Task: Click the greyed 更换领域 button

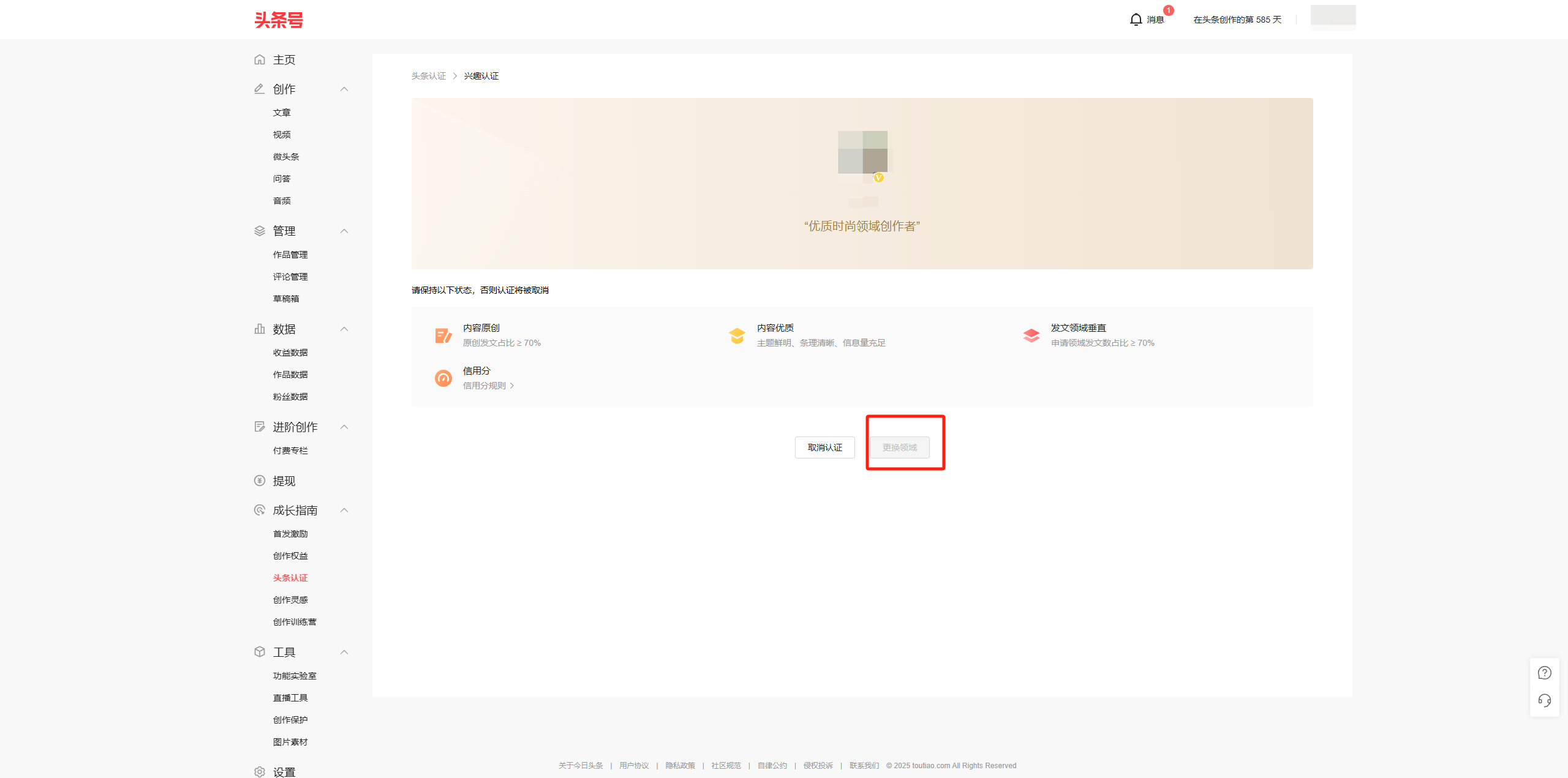Action: click(900, 447)
